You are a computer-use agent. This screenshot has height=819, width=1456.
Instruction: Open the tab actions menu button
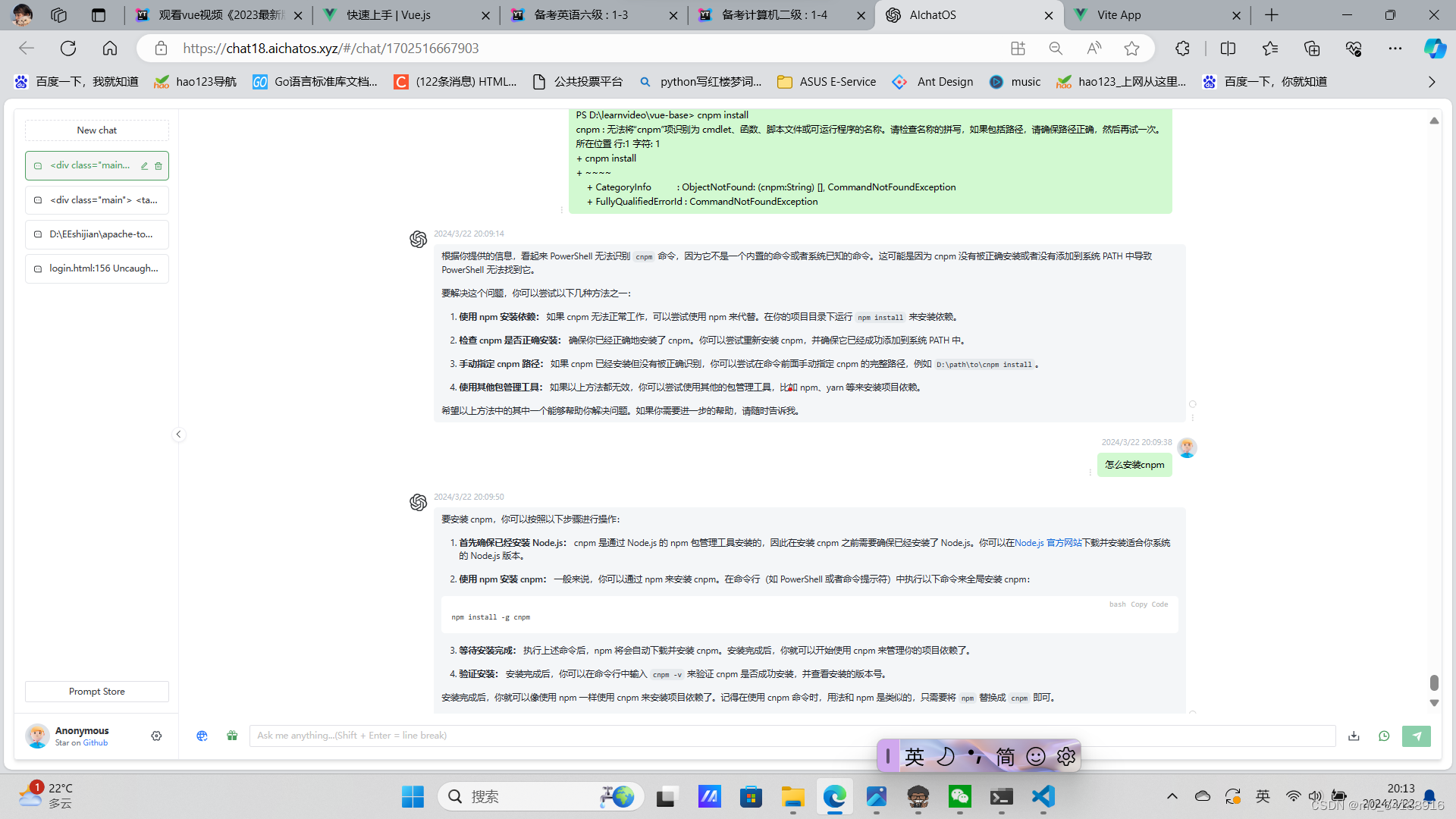click(x=99, y=15)
